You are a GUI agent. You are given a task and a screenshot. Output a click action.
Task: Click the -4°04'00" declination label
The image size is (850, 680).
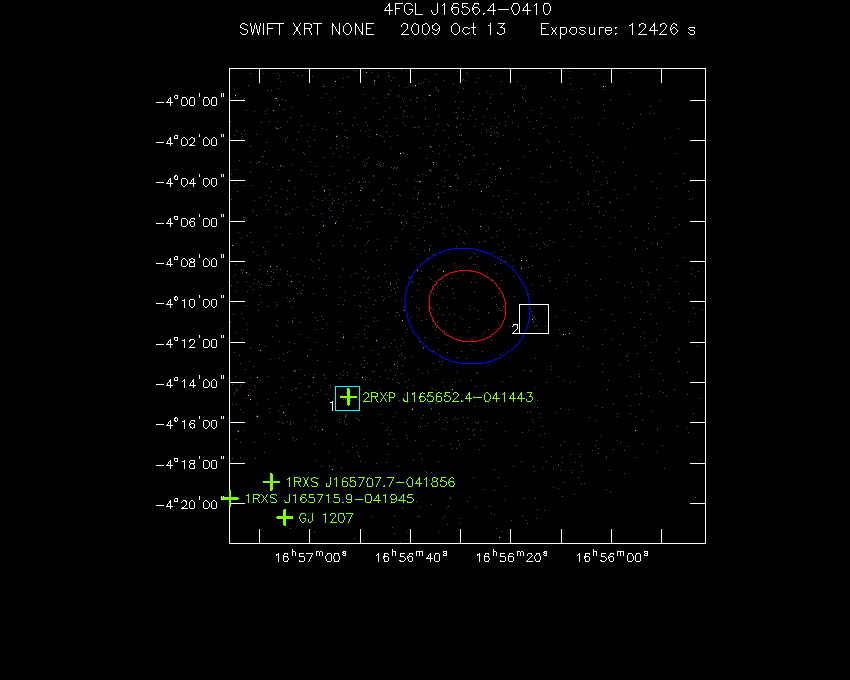(x=190, y=182)
